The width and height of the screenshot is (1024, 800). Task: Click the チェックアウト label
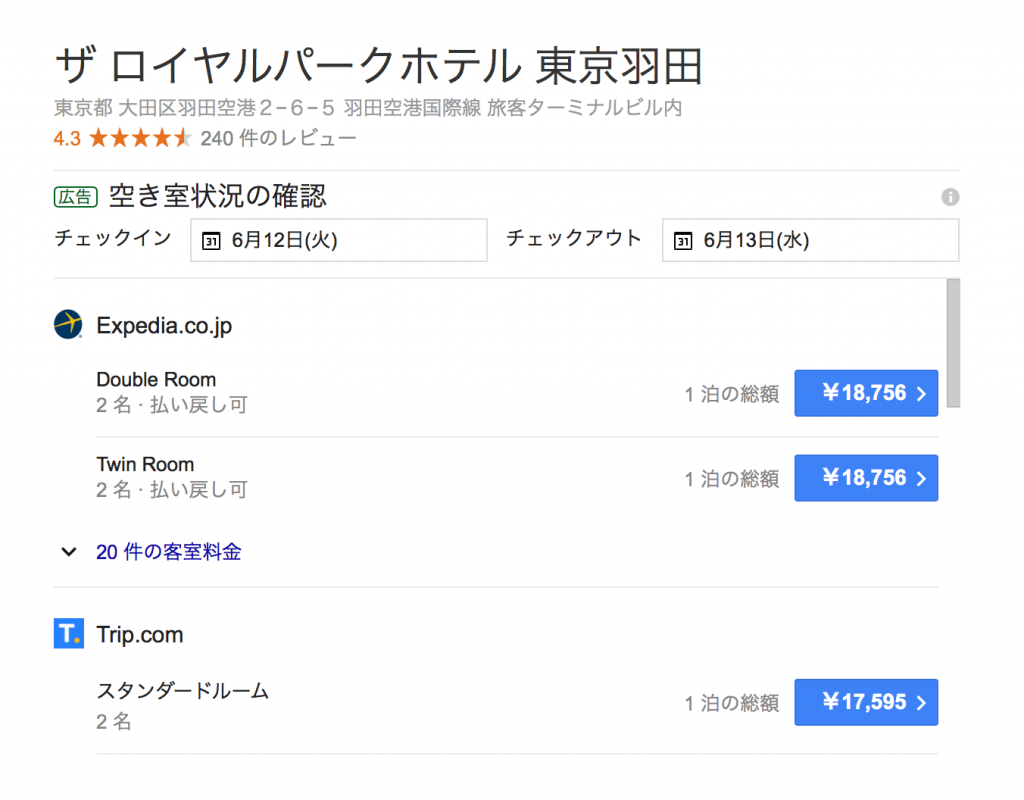pyautogui.click(x=574, y=238)
